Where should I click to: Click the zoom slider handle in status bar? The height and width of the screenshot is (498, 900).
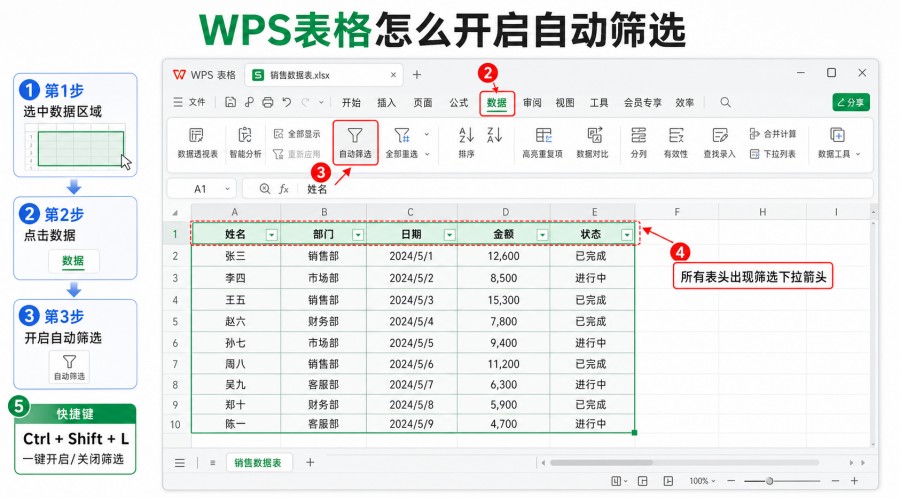click(769, 481)
